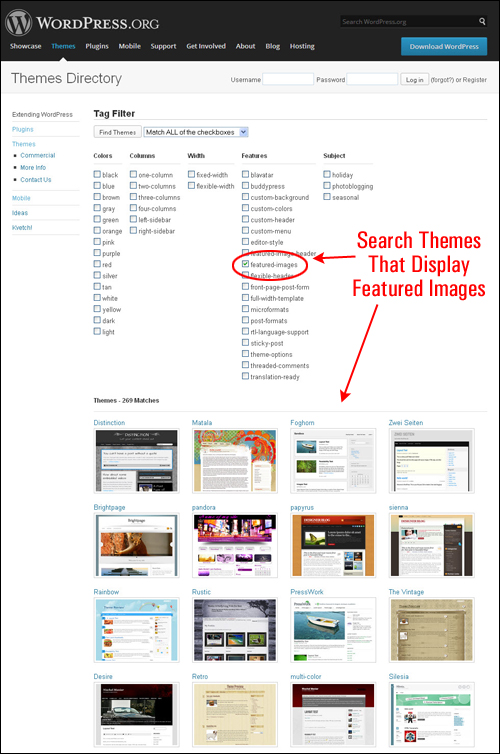Check the fixed-width option
The width and height of the screenshot is (500, 754).
tap(191, 174)
